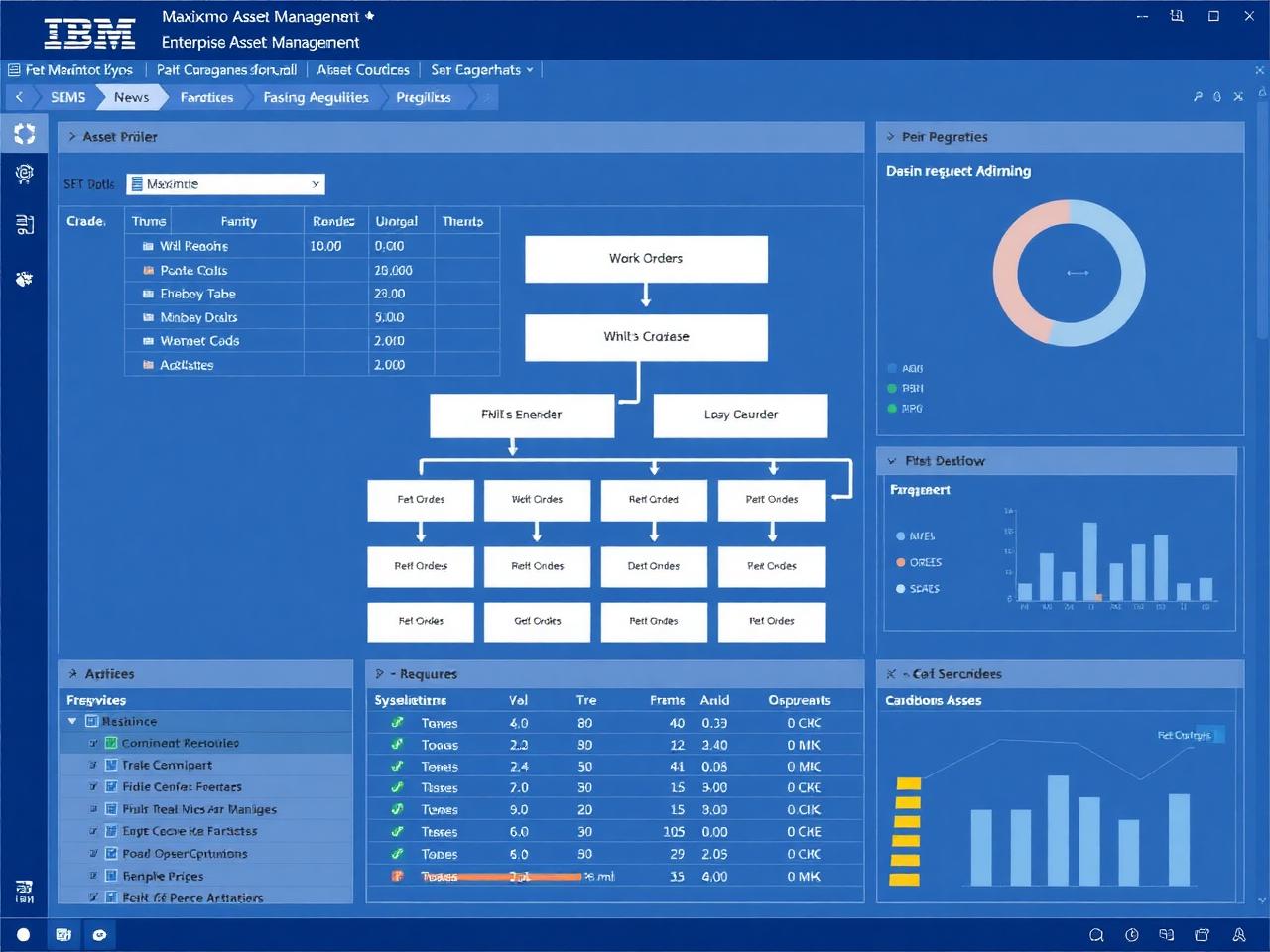
Task: Click the round white icon in the bottom bar
Action: coord(24,934)
